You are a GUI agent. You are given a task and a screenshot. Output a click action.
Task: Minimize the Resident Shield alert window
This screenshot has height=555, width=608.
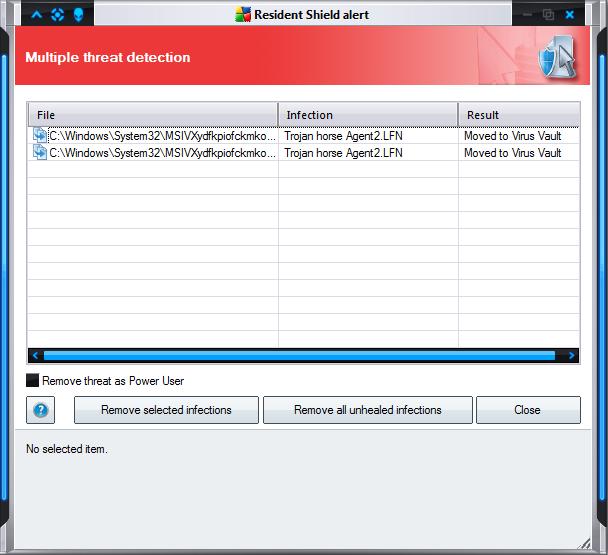point(527,15)
